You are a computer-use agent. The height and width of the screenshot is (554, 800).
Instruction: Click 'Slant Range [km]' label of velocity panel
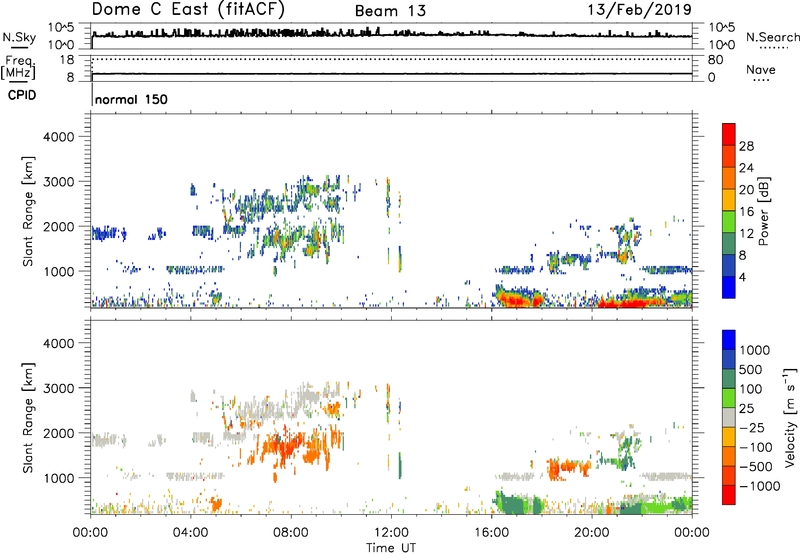28,418
